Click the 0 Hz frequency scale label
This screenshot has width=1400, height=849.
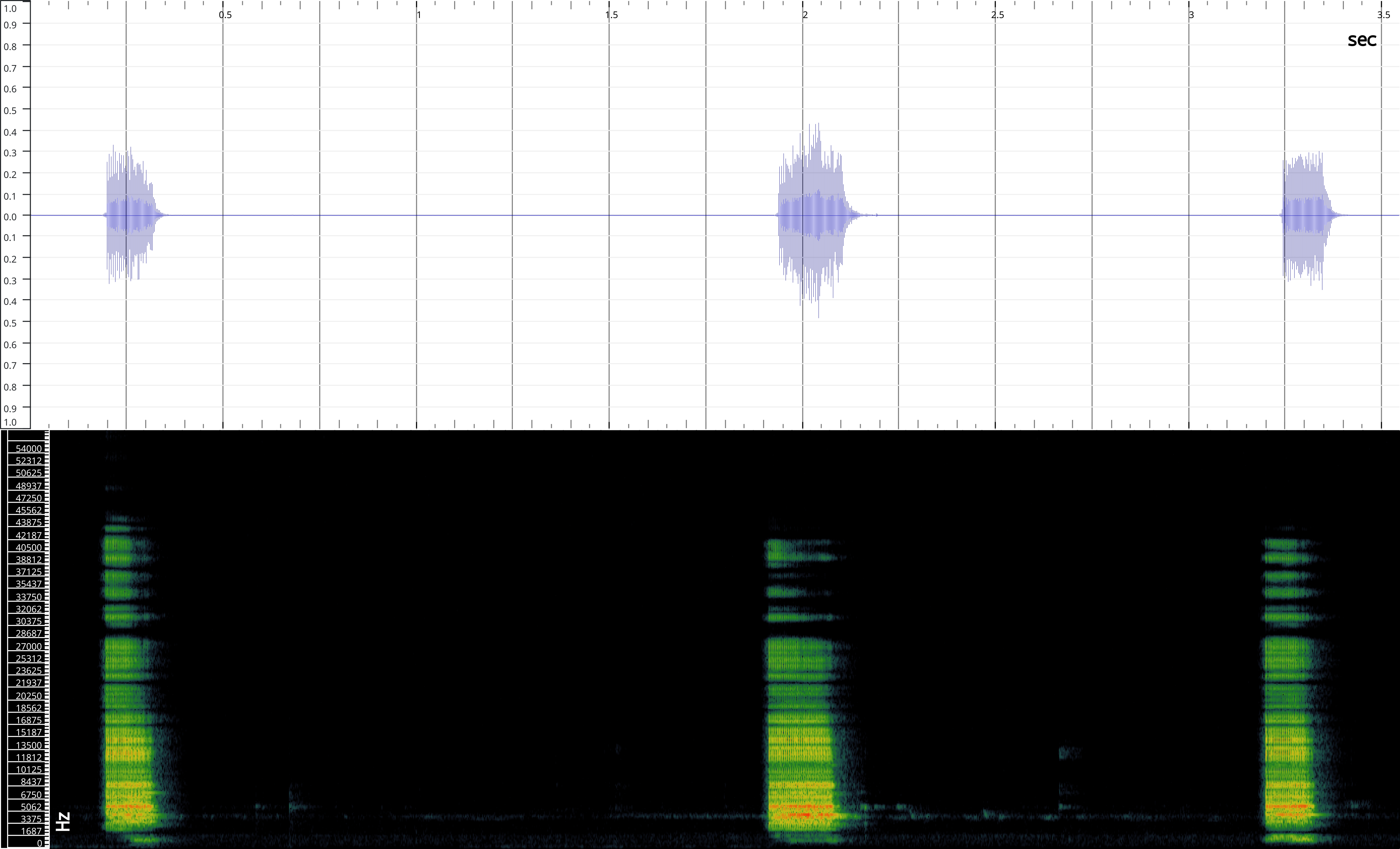[39, 843]
